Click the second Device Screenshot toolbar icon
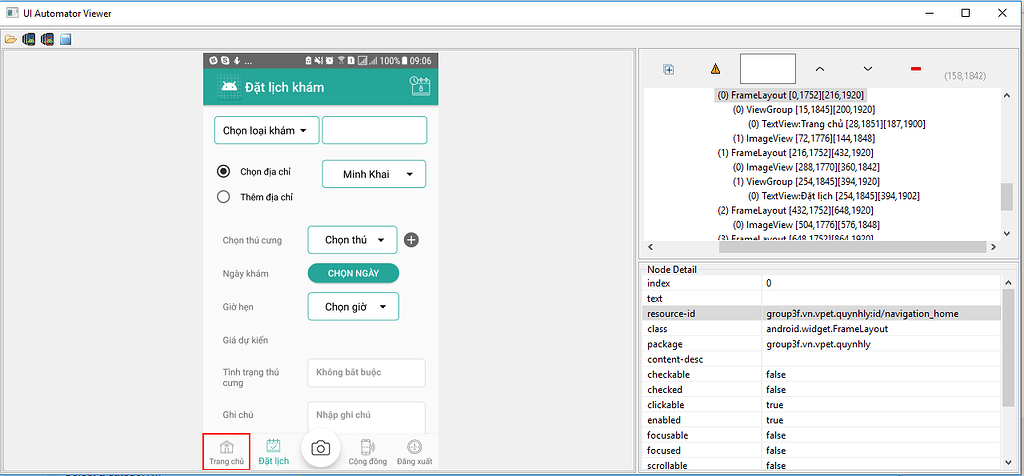This screenshot has width=1024, height=476. click(47, 40)
